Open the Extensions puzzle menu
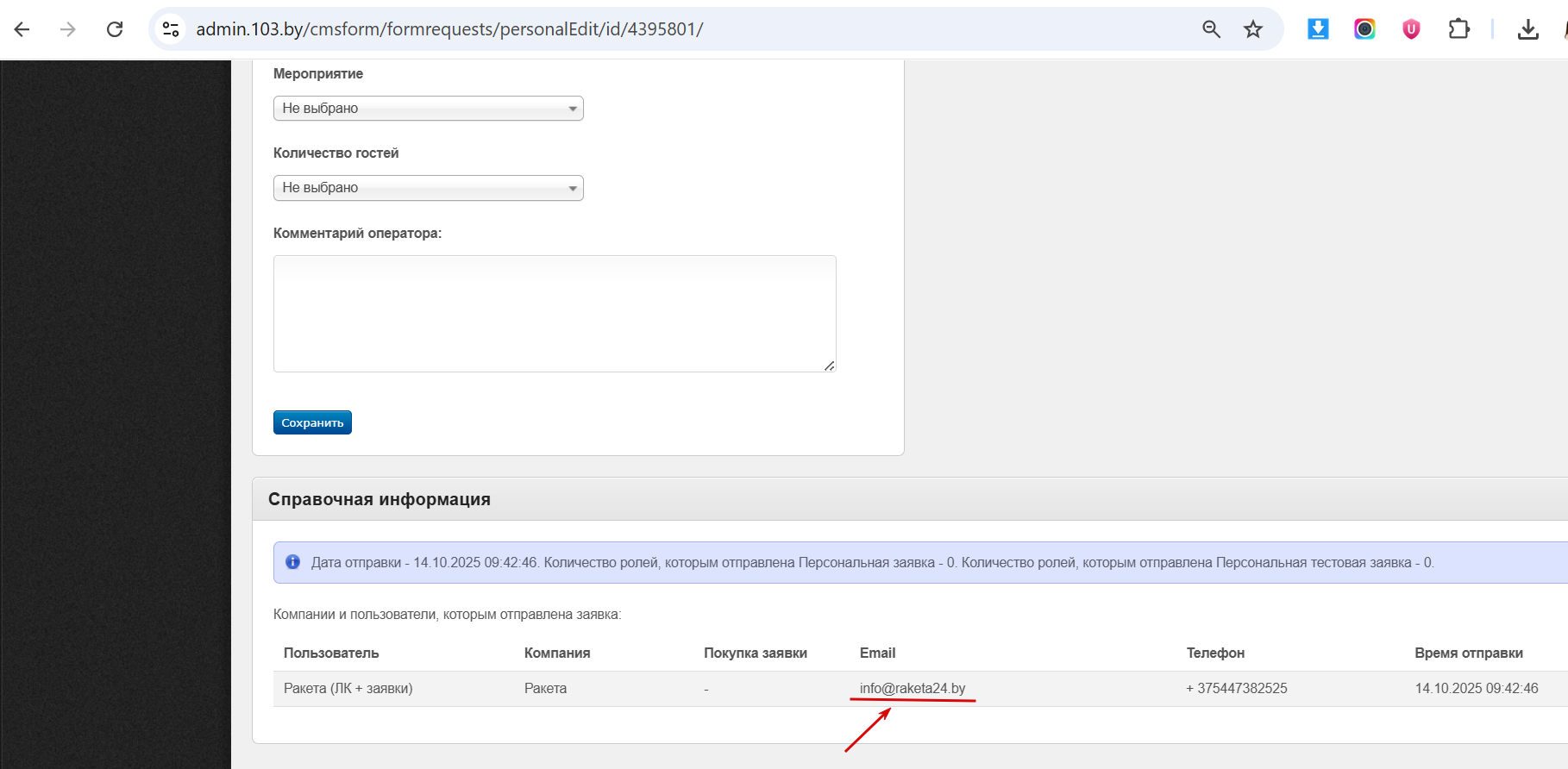Screen dimensions: 1568x769 coord(1458,29)
